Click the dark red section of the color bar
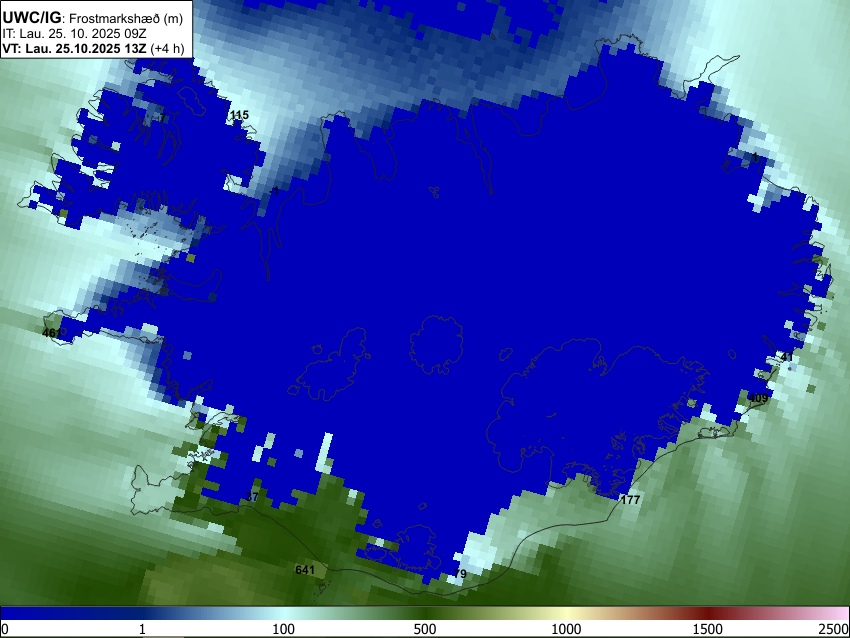The image size is (850, 638). tap(708, 613)
